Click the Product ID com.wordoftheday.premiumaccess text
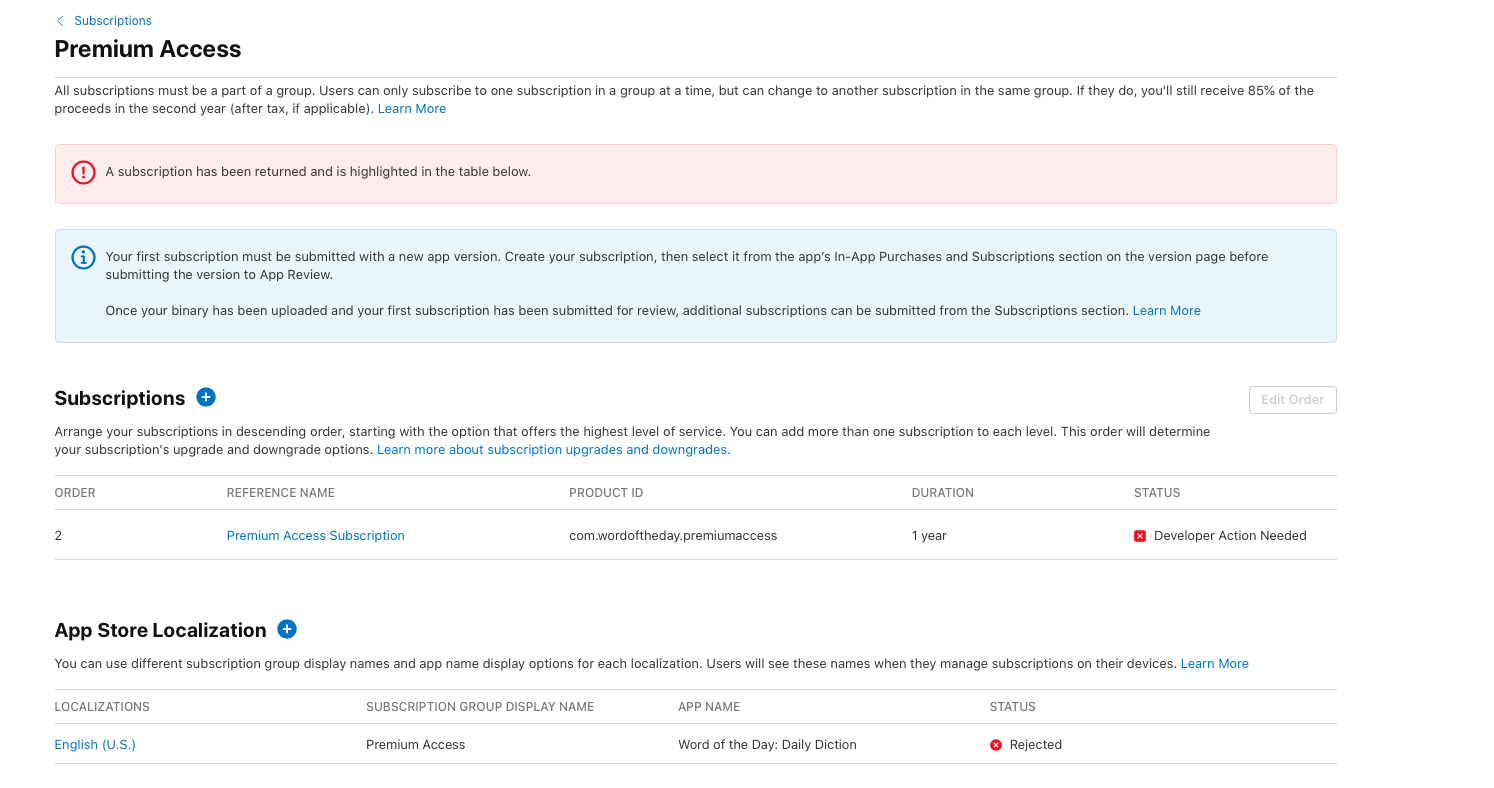1494x788 pixels. 672,536
